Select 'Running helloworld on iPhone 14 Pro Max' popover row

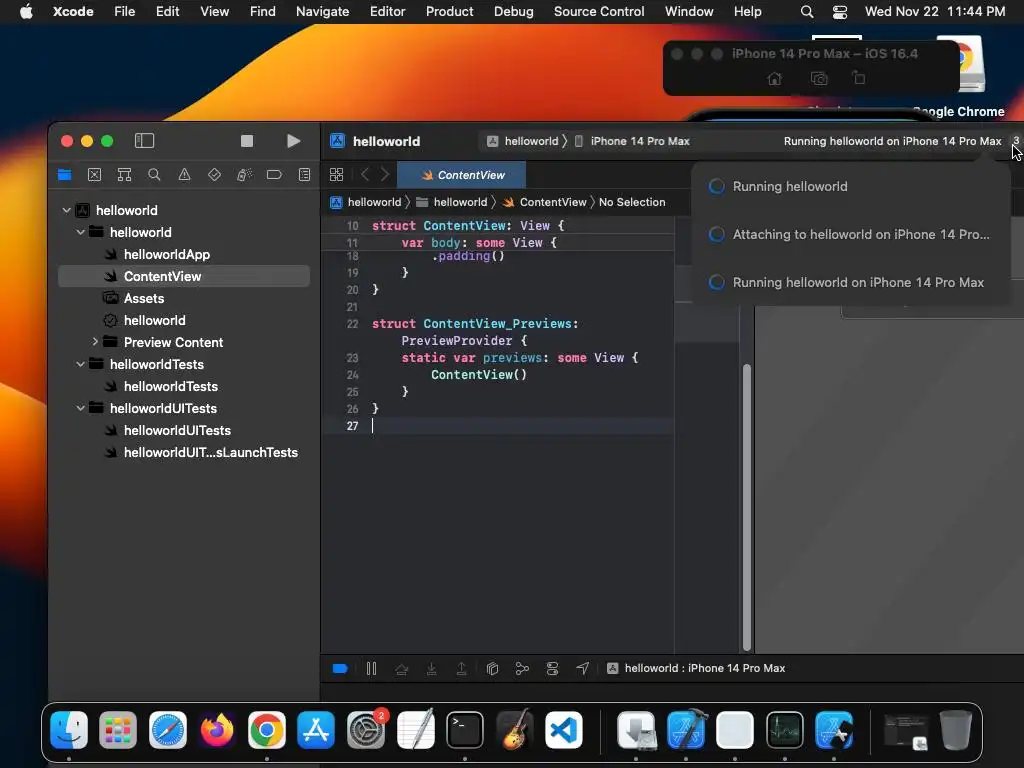tap(850, 283)
